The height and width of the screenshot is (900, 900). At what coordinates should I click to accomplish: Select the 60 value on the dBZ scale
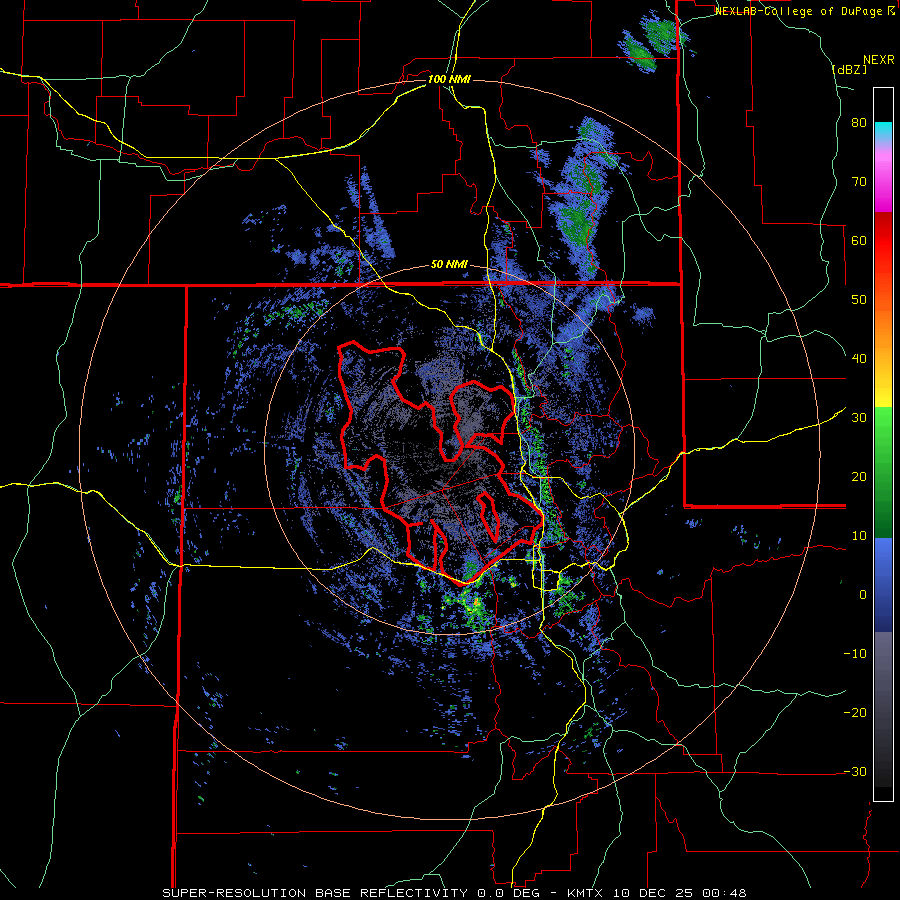(x=859, y=240)
